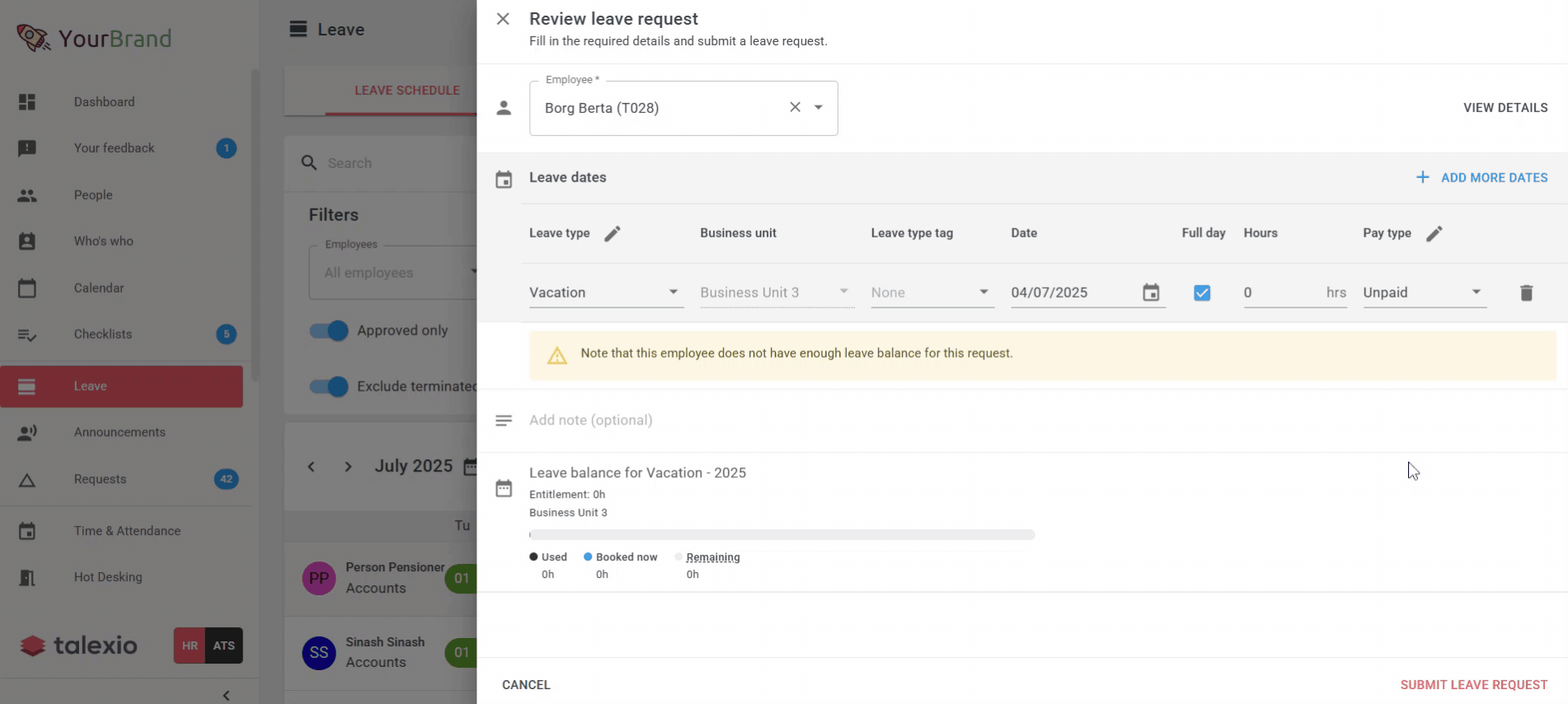1568x704 pixels.
Task: Open the Employee dropdown arrow
Action: click(819, 107)
